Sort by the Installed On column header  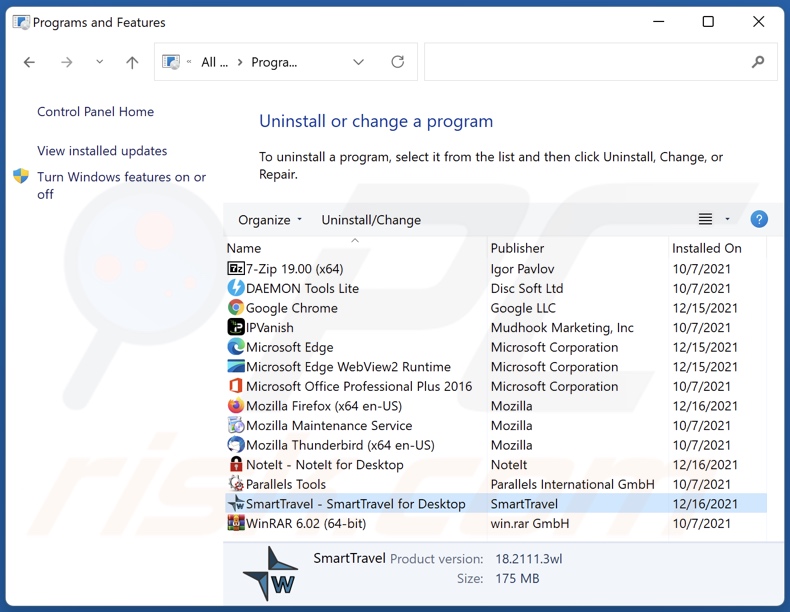click(x=706, y=248)
